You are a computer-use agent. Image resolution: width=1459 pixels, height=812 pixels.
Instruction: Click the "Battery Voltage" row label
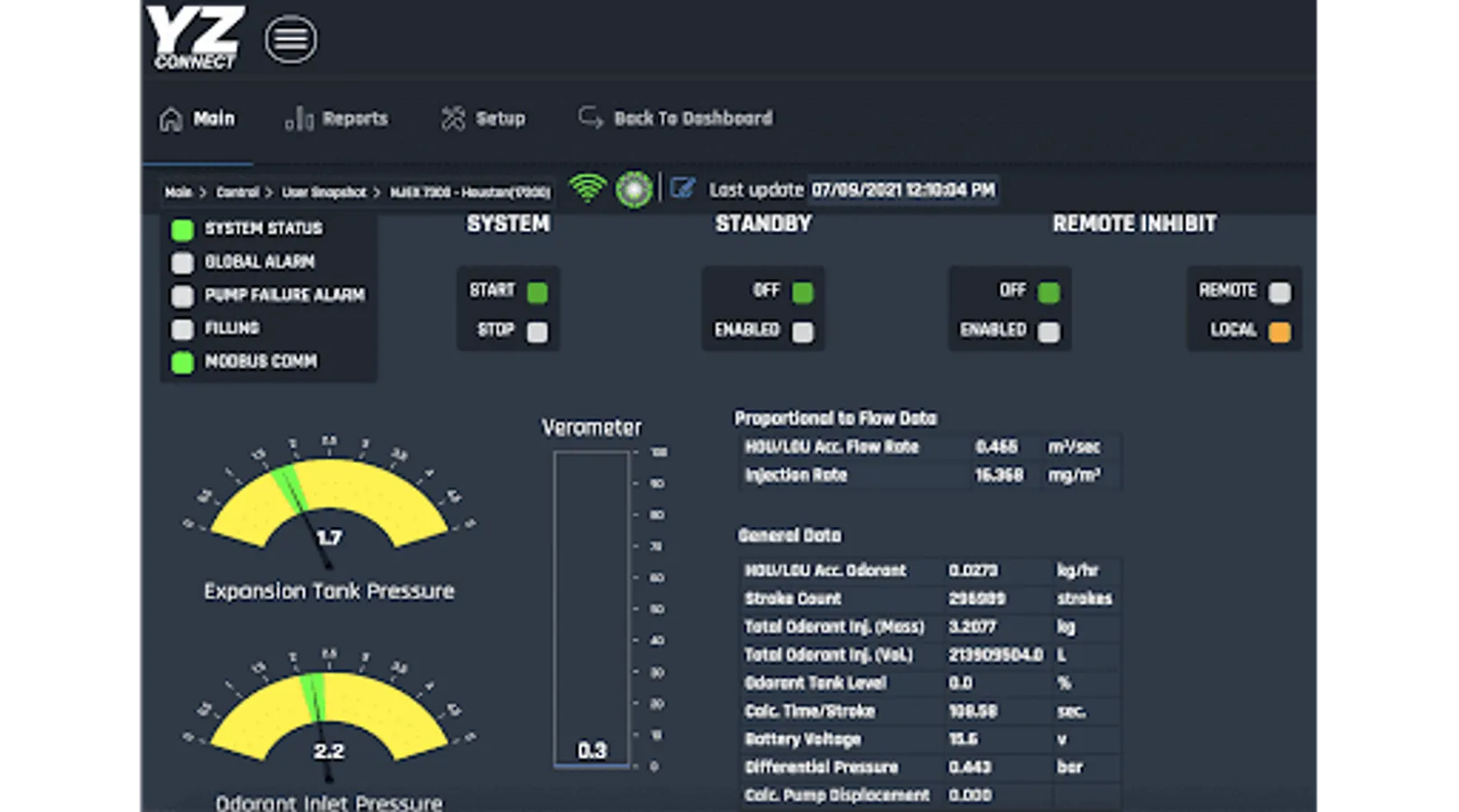(803, 740)
